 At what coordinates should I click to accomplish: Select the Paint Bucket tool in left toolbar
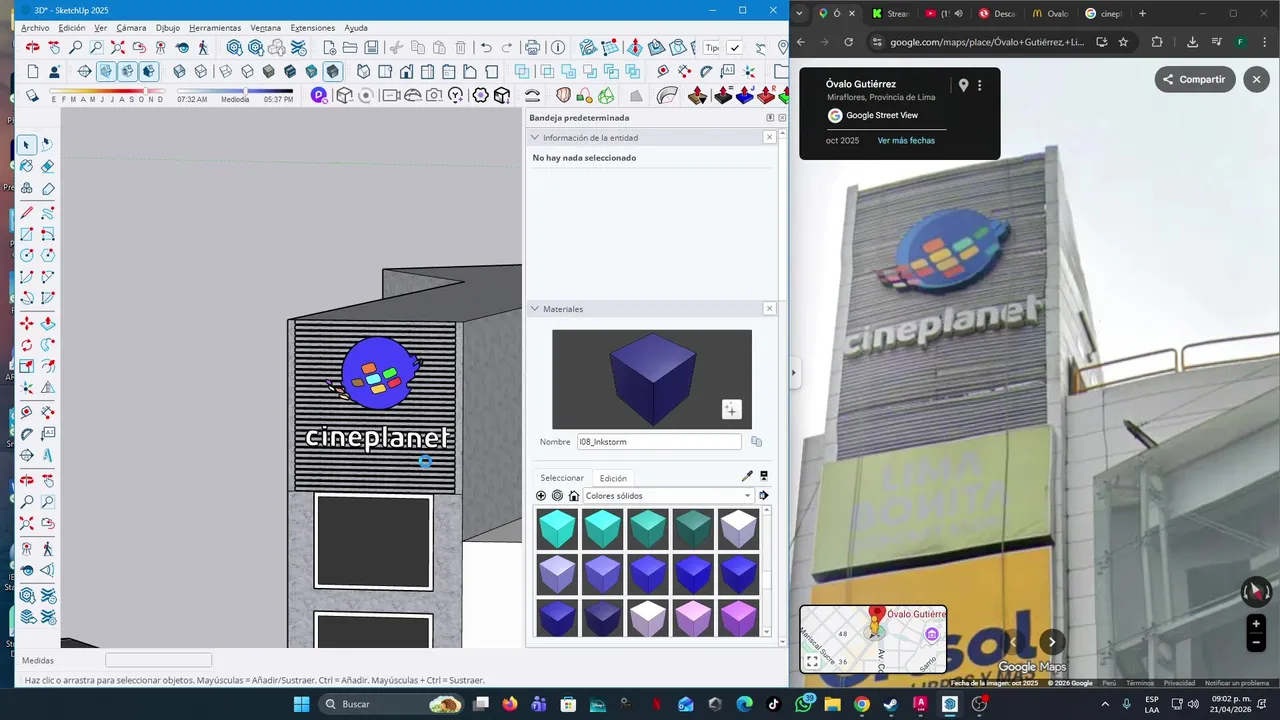(x=26, y=167)
